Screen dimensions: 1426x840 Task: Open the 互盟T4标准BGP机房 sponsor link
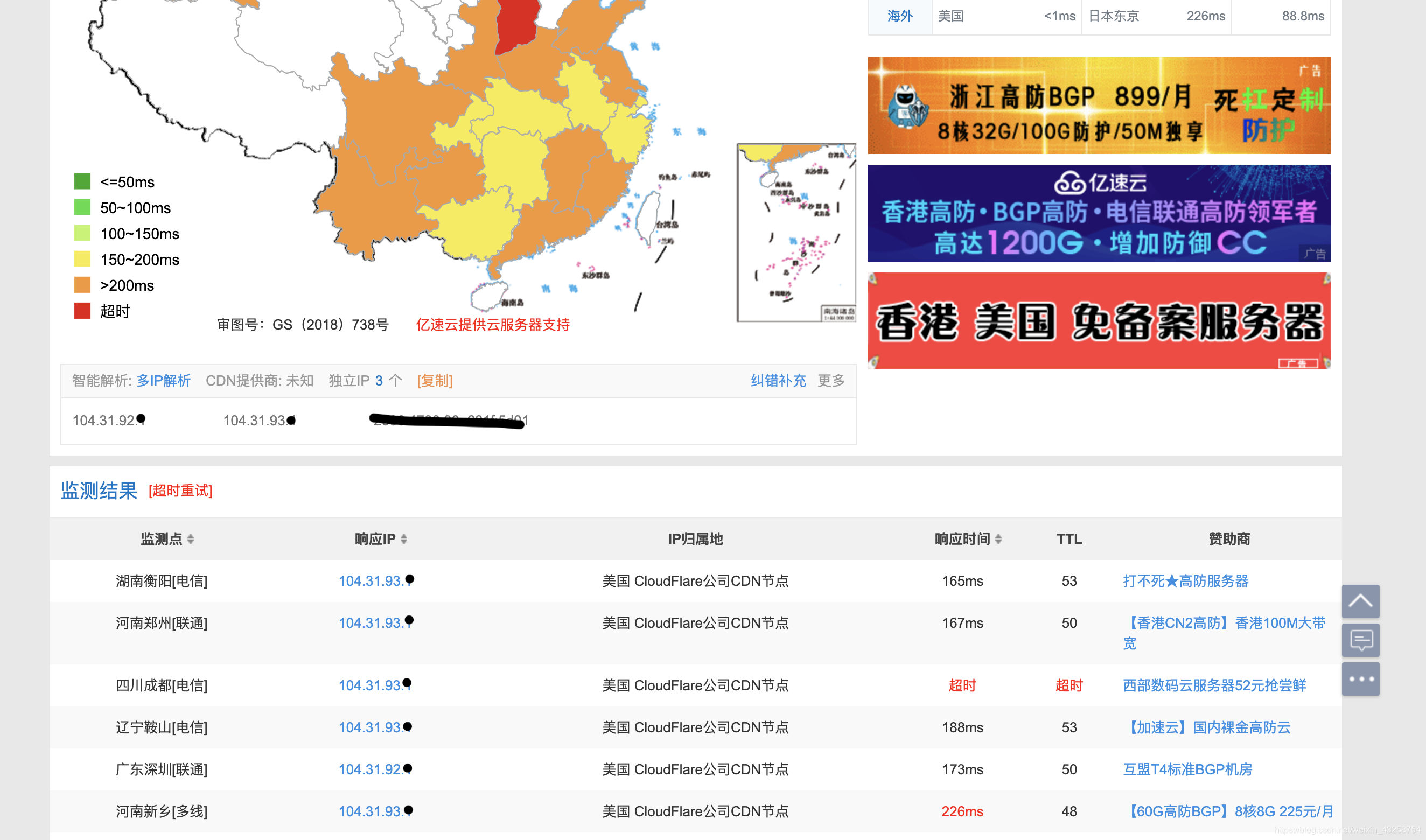pyautogui.click(x=1187, y=769)
